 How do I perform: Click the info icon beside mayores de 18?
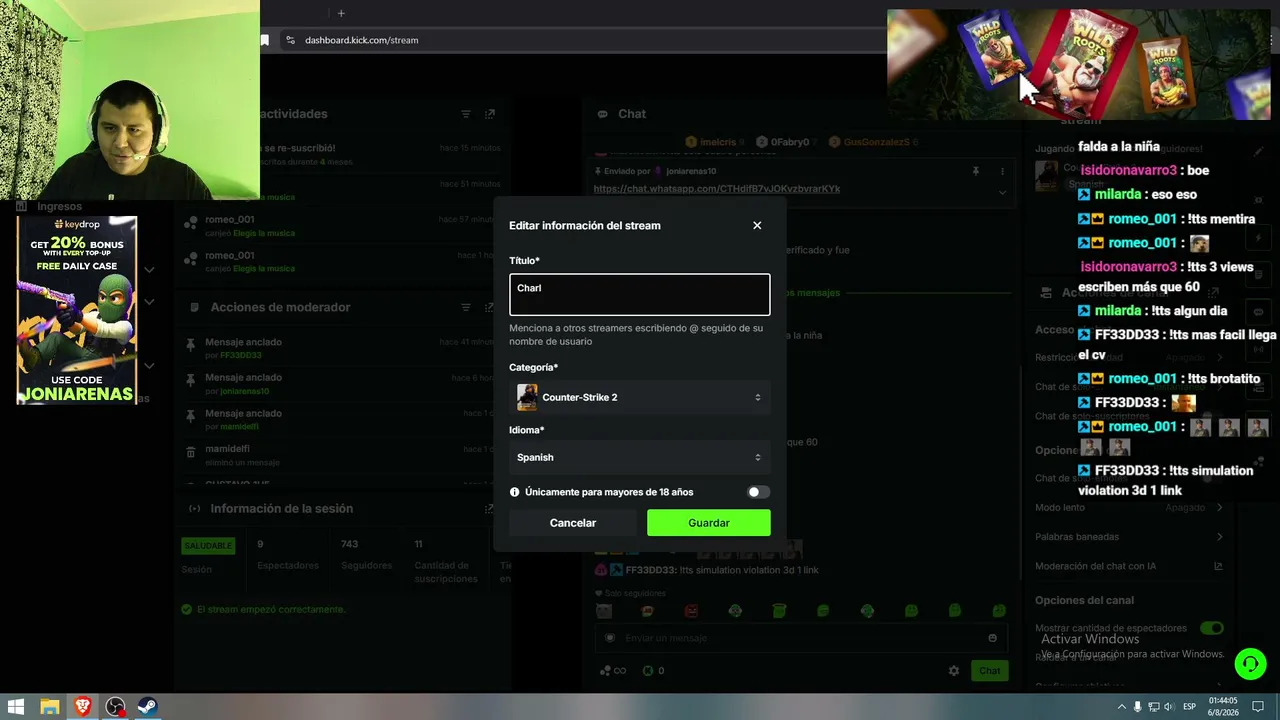(x=515, y=492)
